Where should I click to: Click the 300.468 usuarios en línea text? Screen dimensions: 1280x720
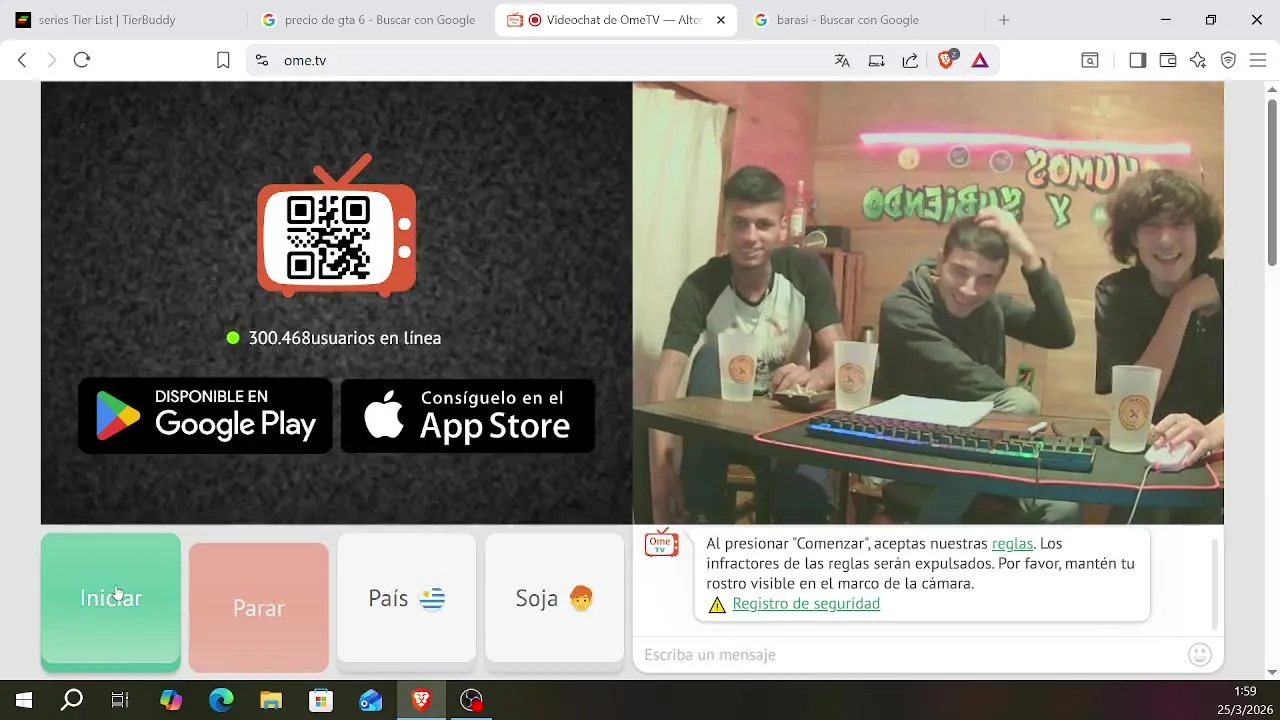(344, 338)
